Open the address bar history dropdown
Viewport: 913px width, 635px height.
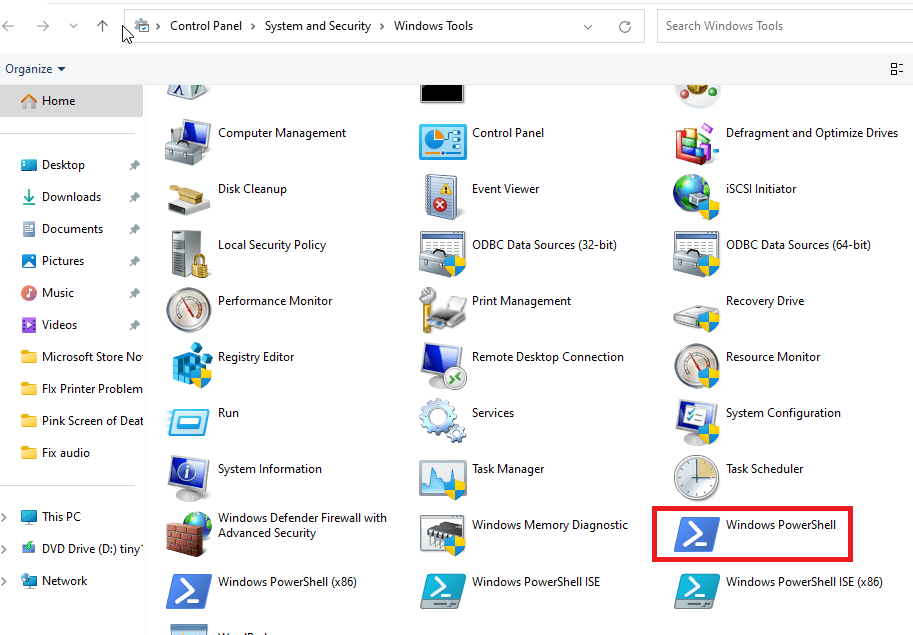[x=588, y=26]
